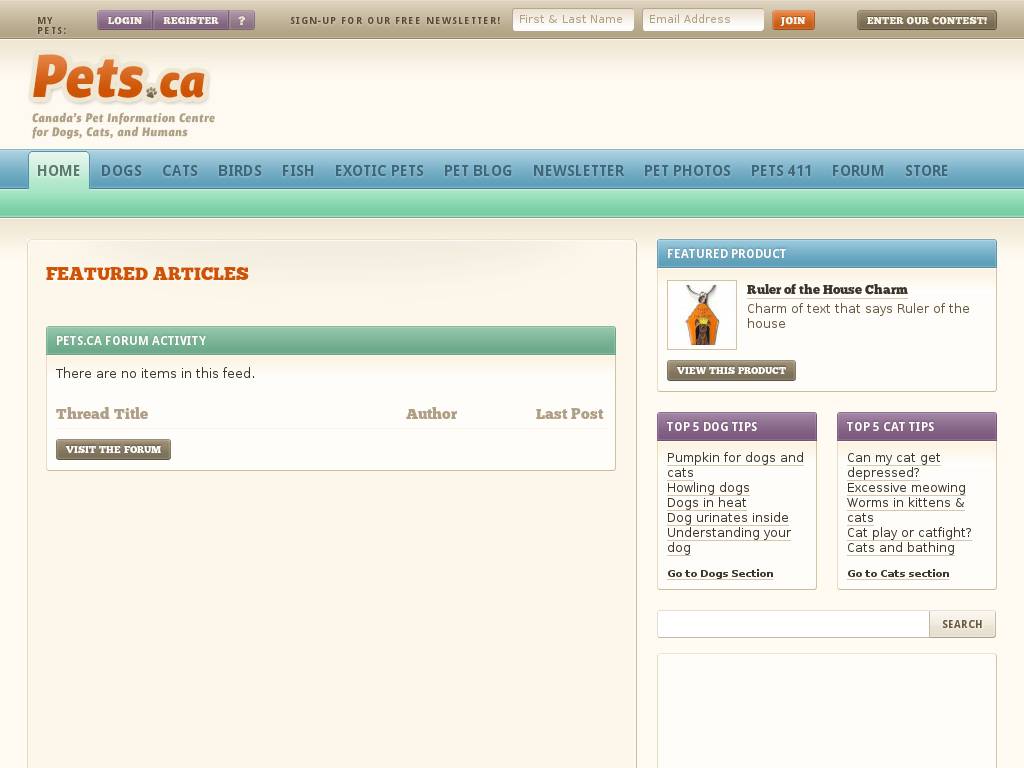1024x768 pixels.
Task: Focus the Email Address field
Action: click(x=703, y=20)
